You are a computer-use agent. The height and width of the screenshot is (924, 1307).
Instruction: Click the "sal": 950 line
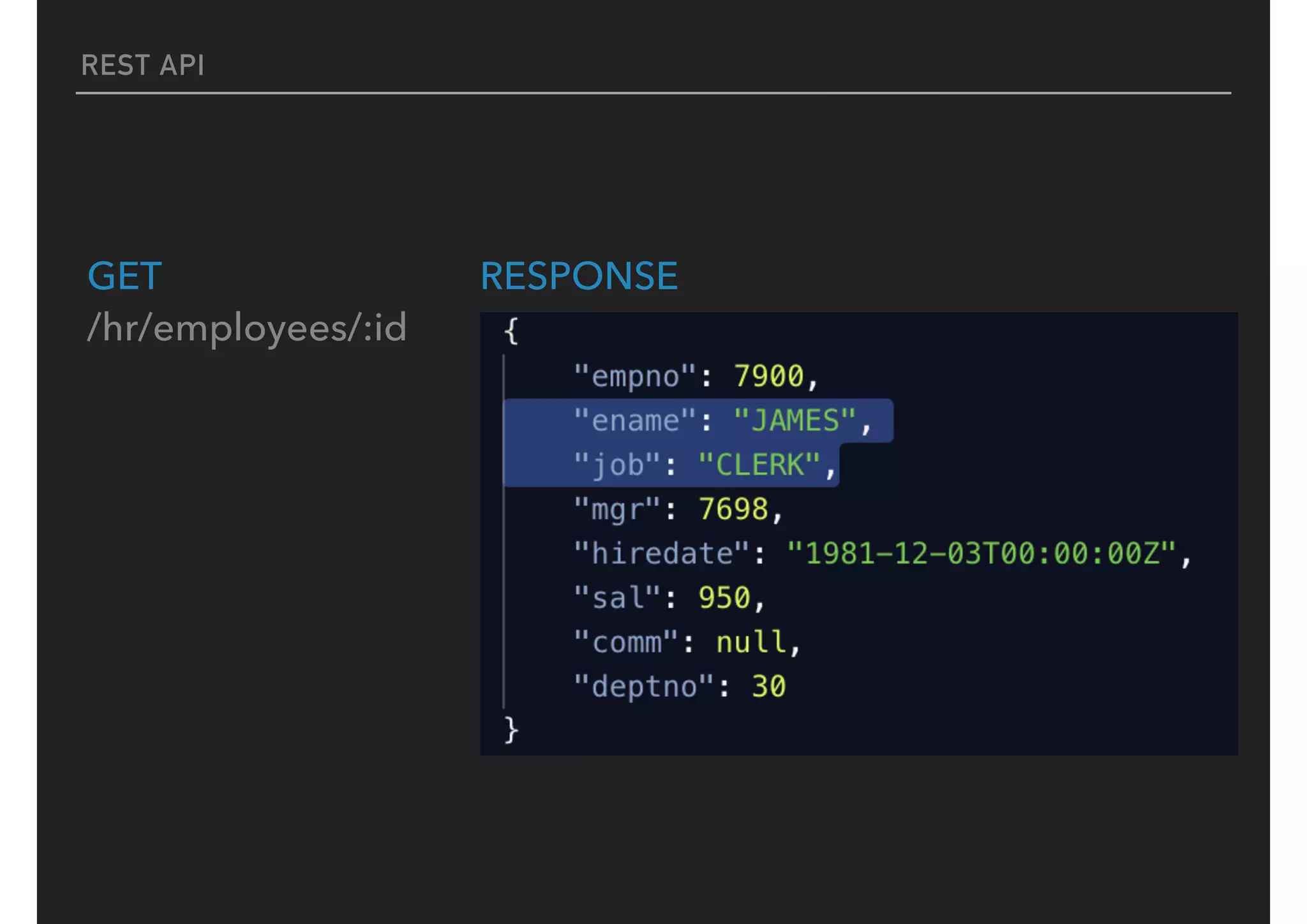point(669,598)
